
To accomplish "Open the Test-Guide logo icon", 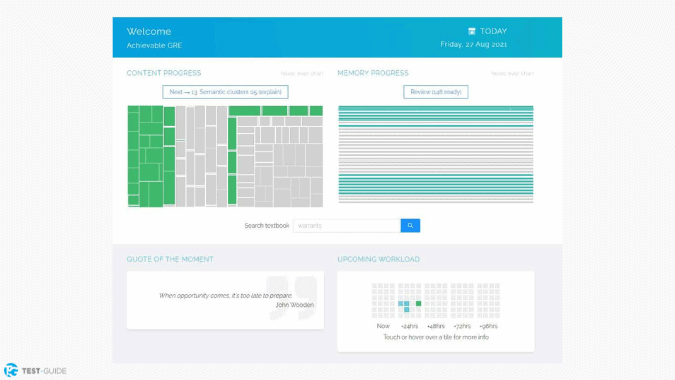I will click(x=11, y=370).
